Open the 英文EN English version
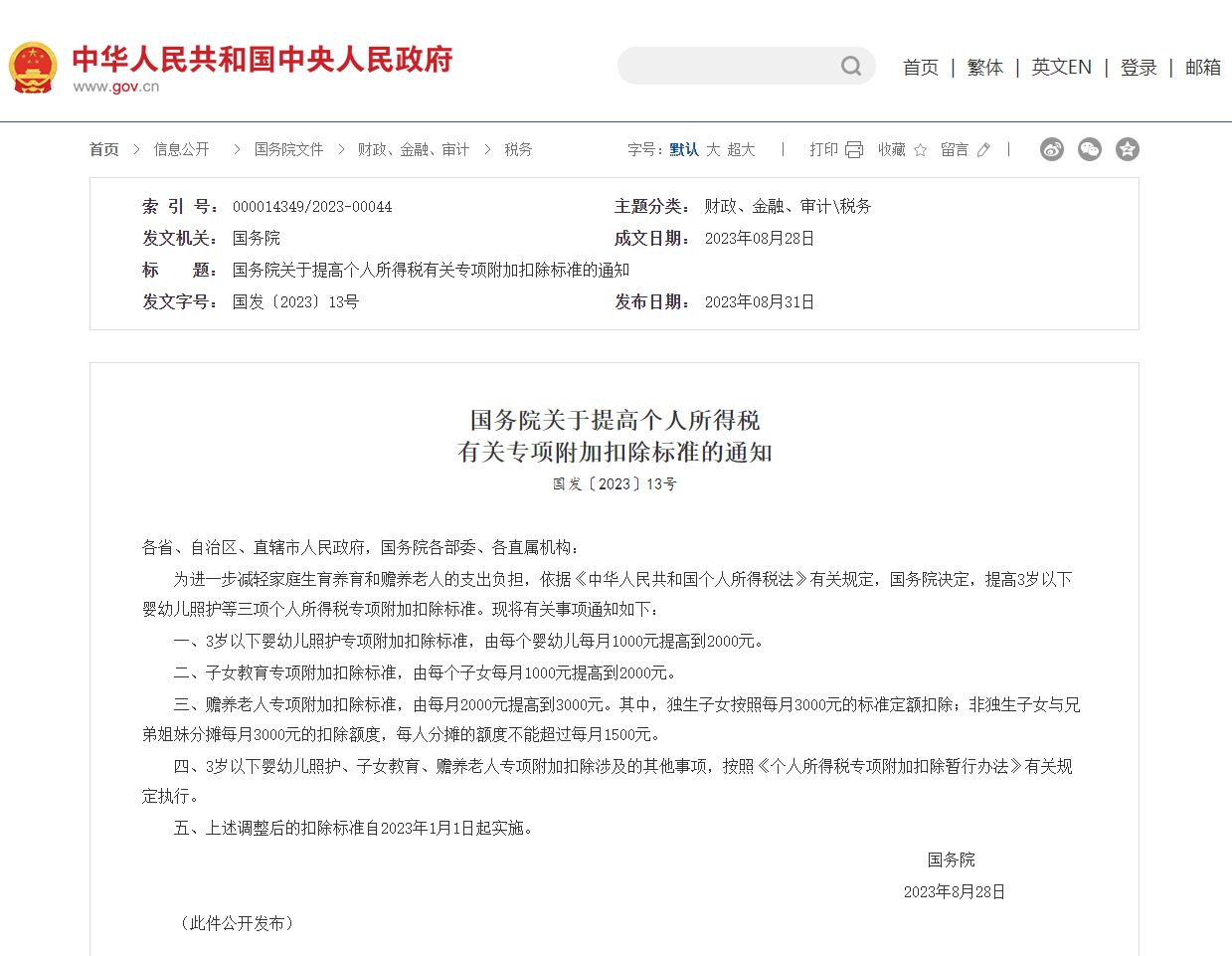This screenshot has height=956, width=1232. 1061,68
